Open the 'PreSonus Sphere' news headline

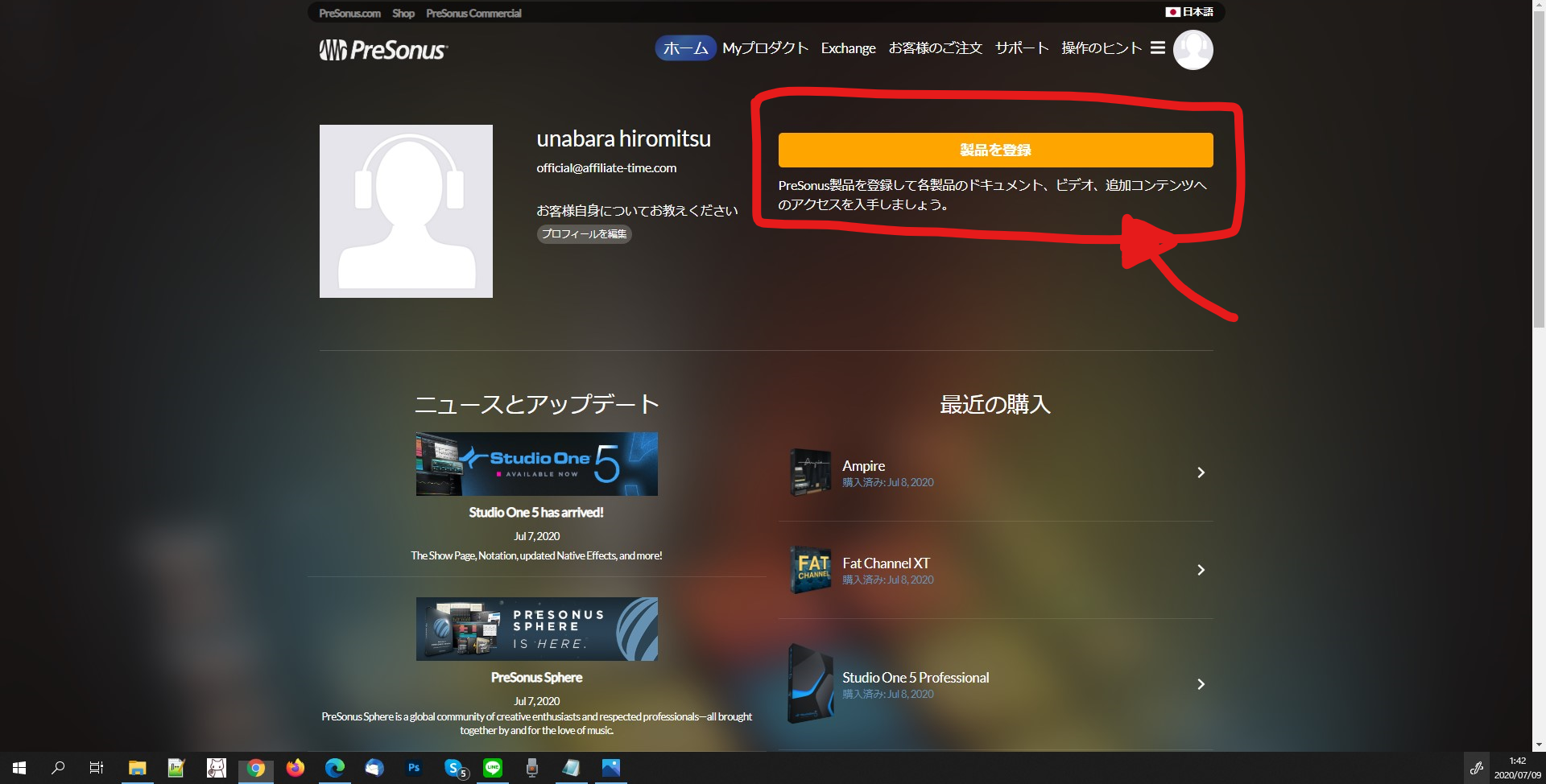[x=536, y=678]
